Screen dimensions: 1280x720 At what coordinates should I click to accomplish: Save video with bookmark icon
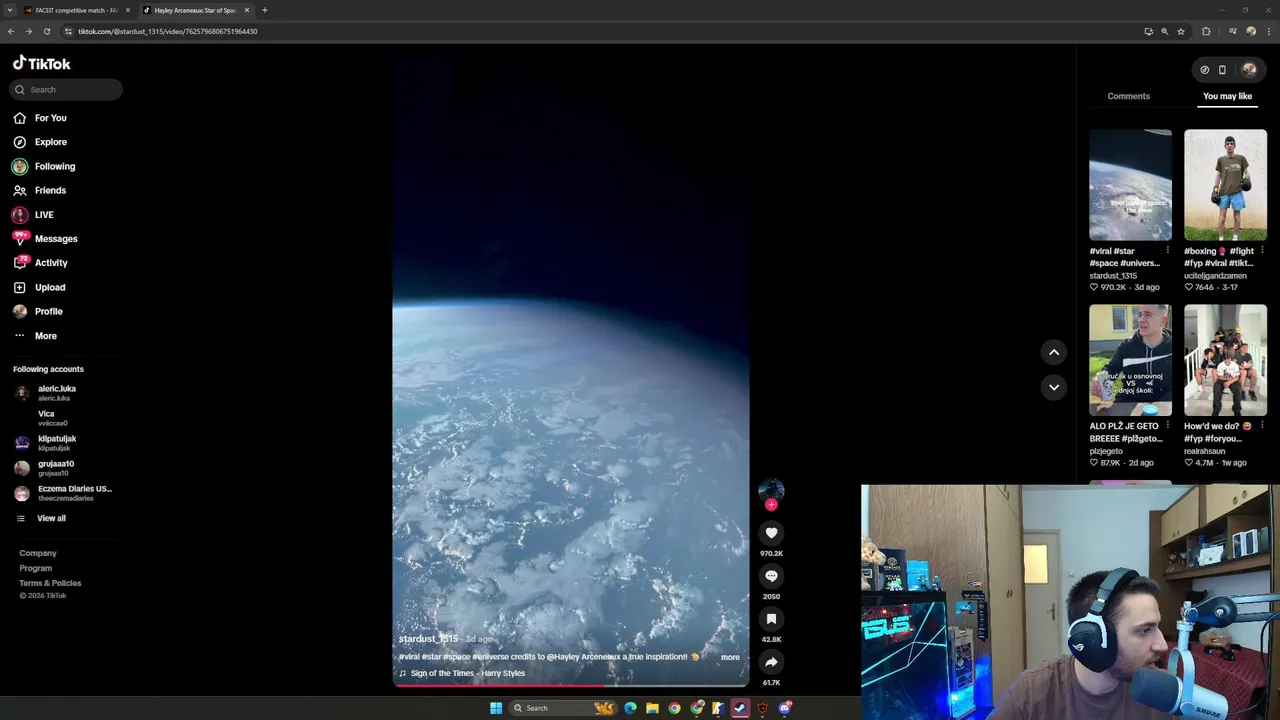771,619
